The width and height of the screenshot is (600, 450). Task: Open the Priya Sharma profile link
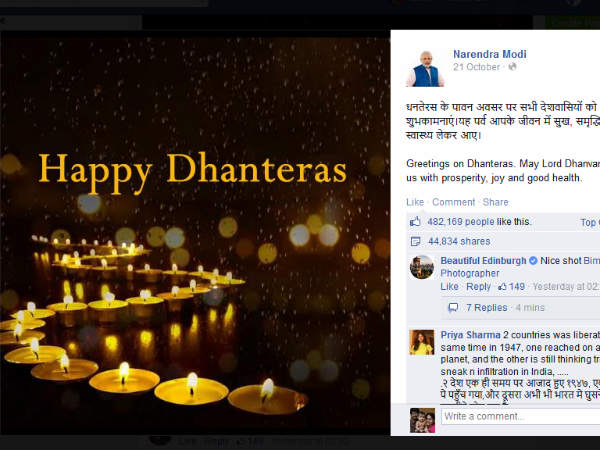[x=470, y=335]
